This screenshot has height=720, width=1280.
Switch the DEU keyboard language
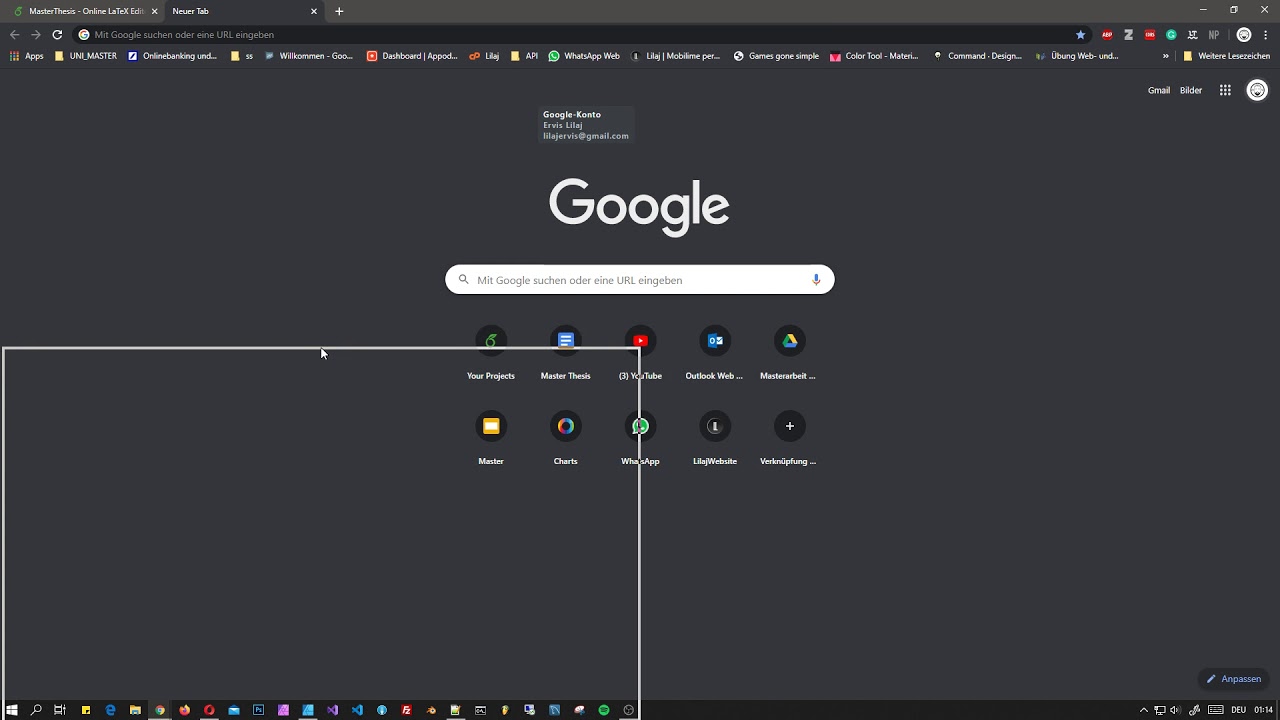click(x=1239, y=710)
